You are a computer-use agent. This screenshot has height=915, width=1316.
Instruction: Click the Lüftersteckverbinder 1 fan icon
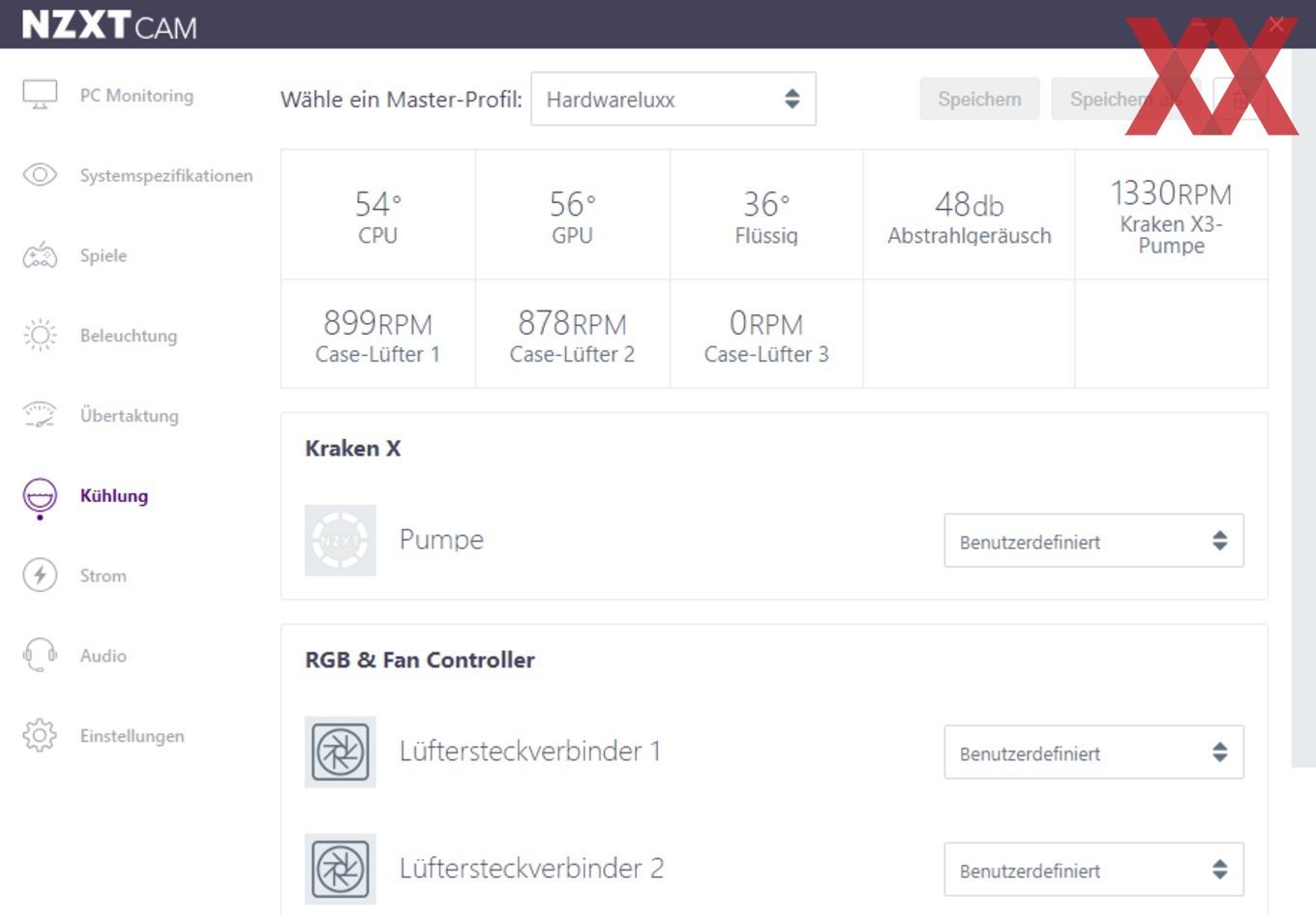pos(341,752)
